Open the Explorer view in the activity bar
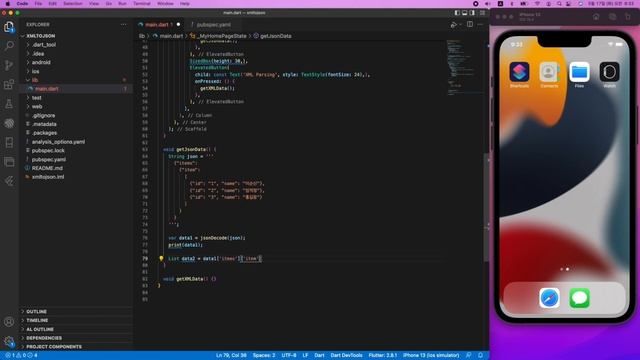Viewport: 640px width, 360px height. [x=9, y=27]
